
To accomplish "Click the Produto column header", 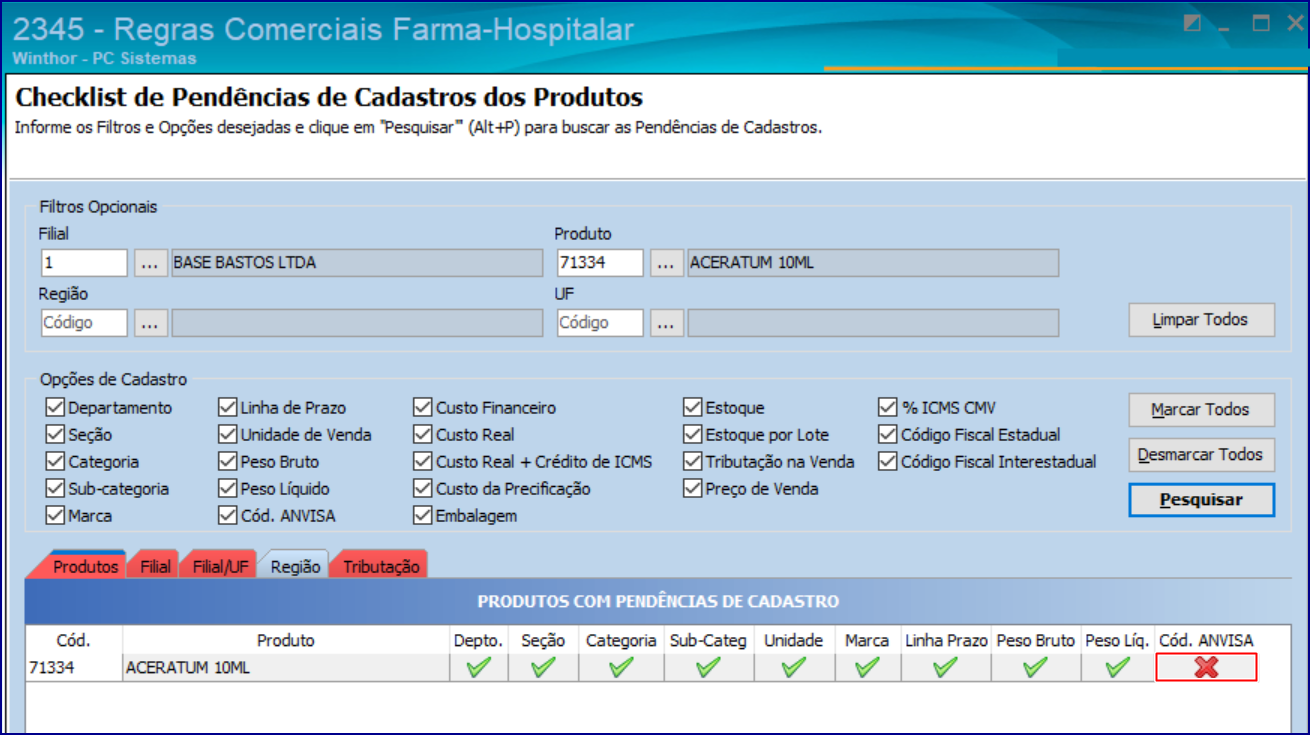I will click(286, 641).
